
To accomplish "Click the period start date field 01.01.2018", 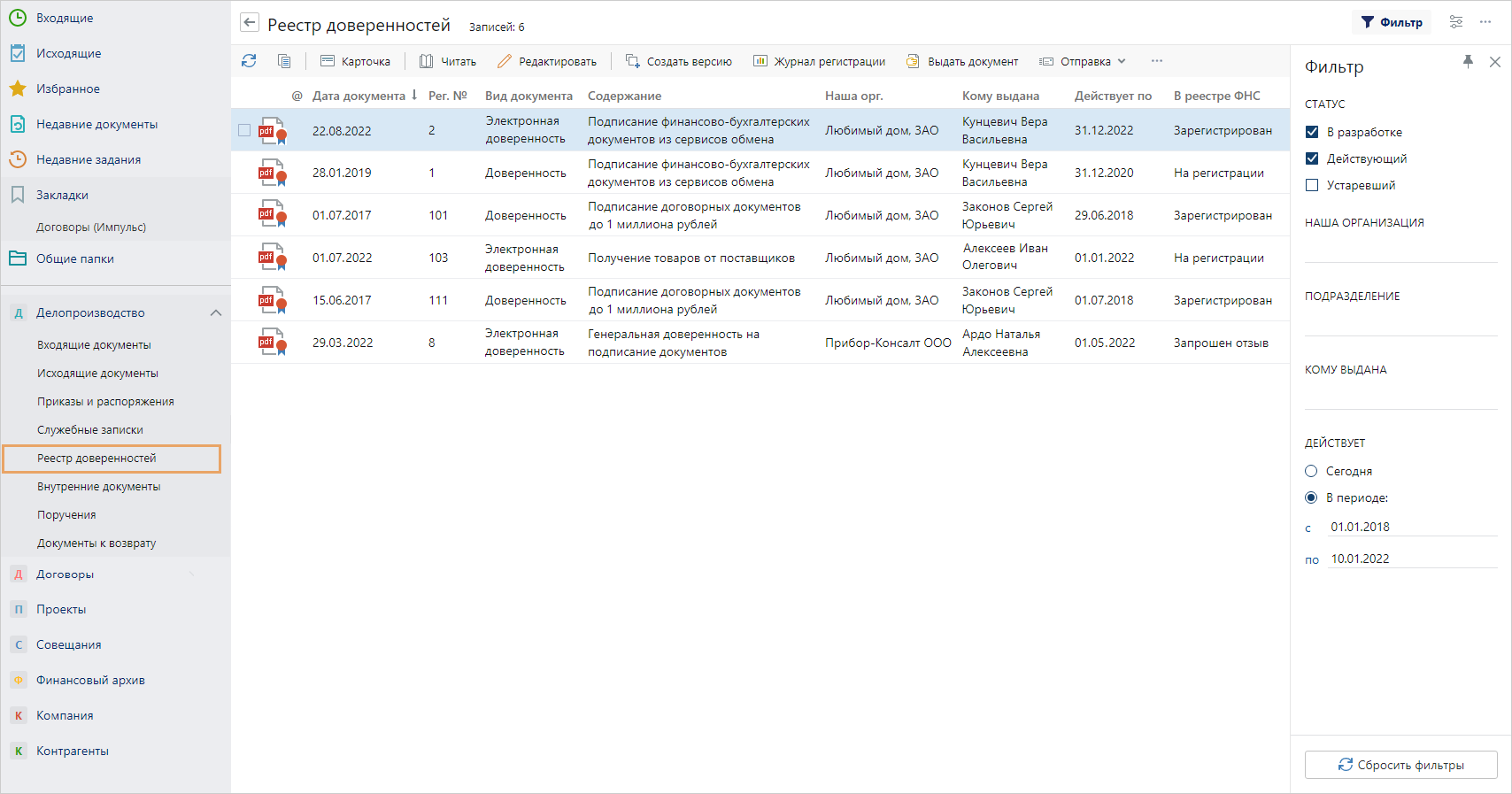I will 1411,527.
